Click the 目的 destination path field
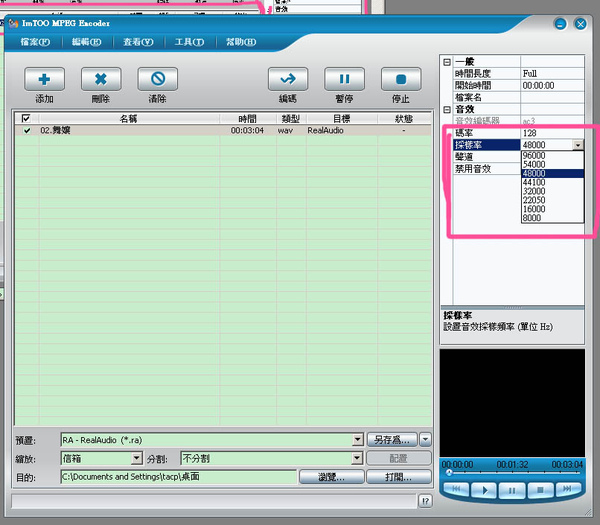 (178, 477)
